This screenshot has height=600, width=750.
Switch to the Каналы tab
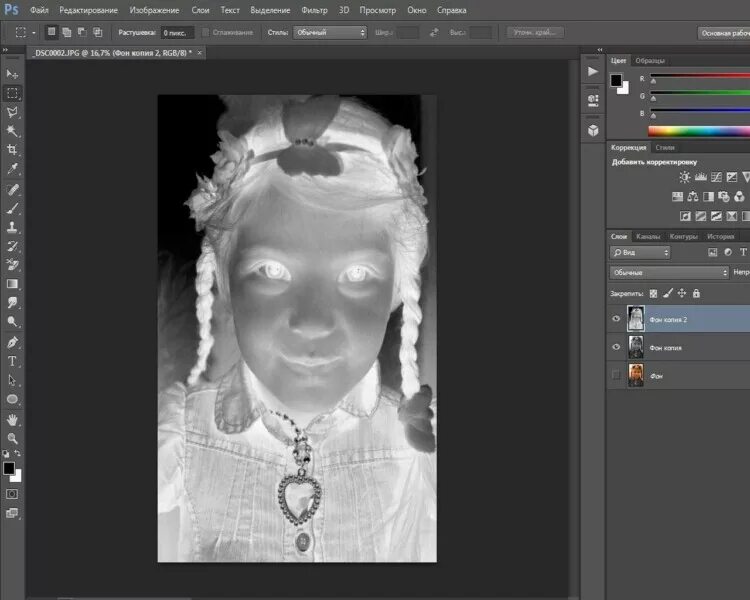648,237
